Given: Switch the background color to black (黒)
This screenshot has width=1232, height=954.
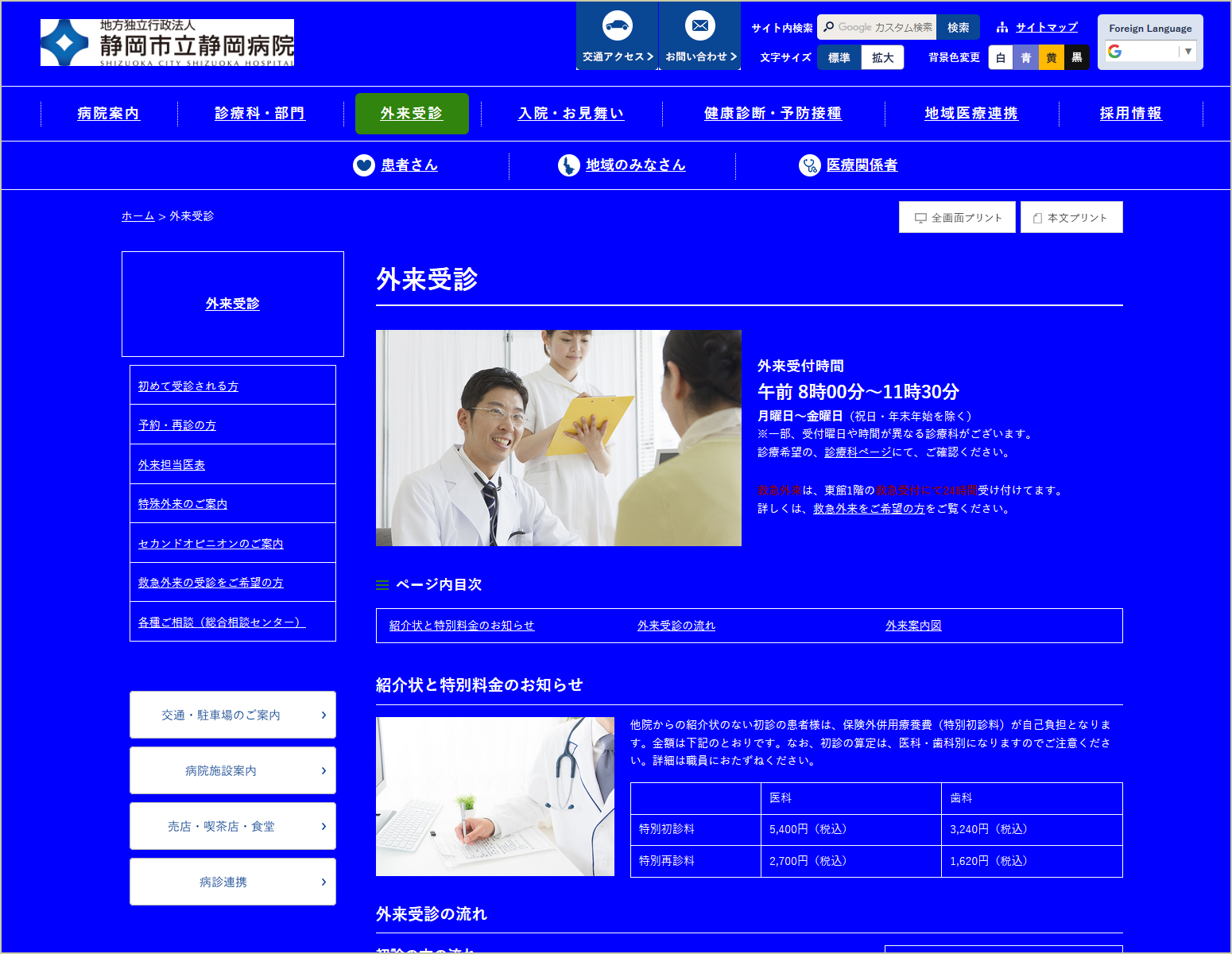Looking at the screenshot, I should point(1077,57).
